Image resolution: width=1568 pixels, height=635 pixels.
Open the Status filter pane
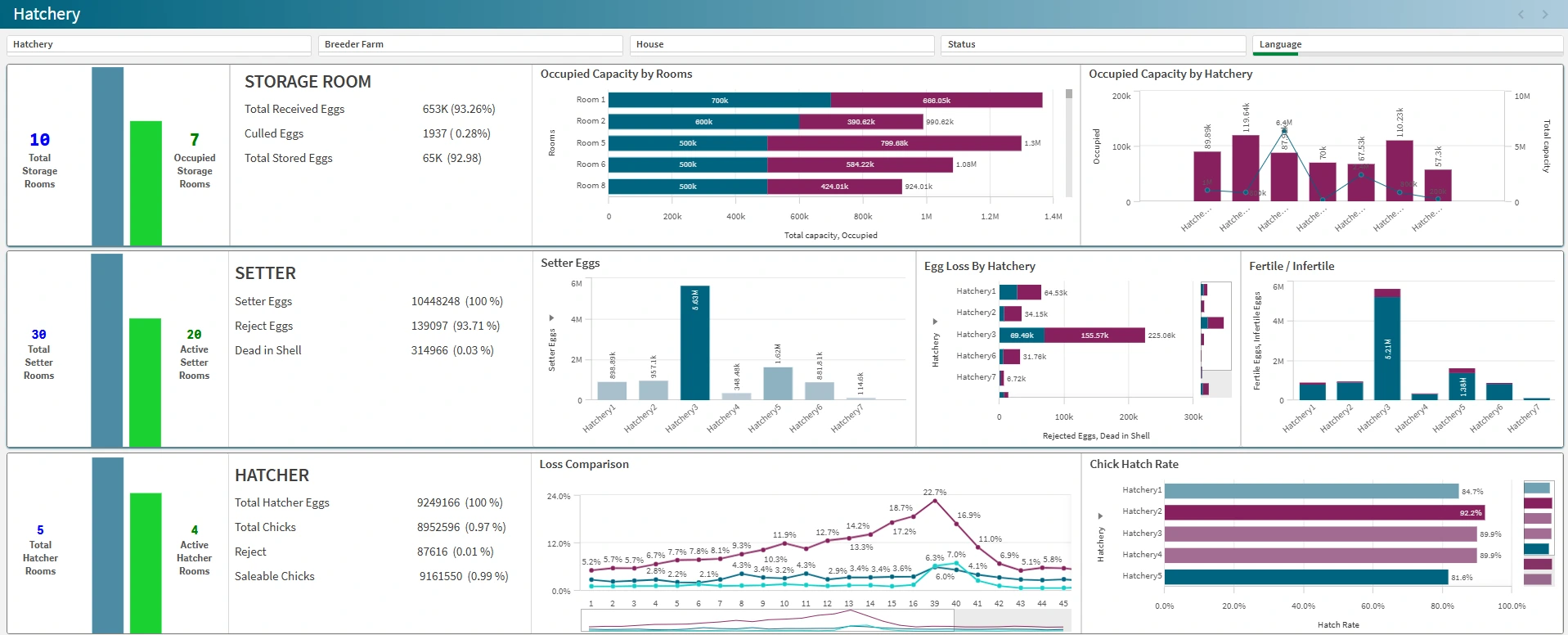(1094, 44)
